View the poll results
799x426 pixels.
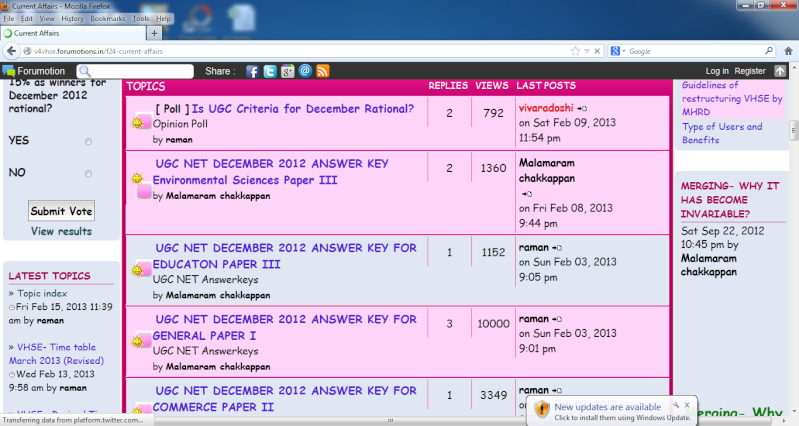(61, 231)
